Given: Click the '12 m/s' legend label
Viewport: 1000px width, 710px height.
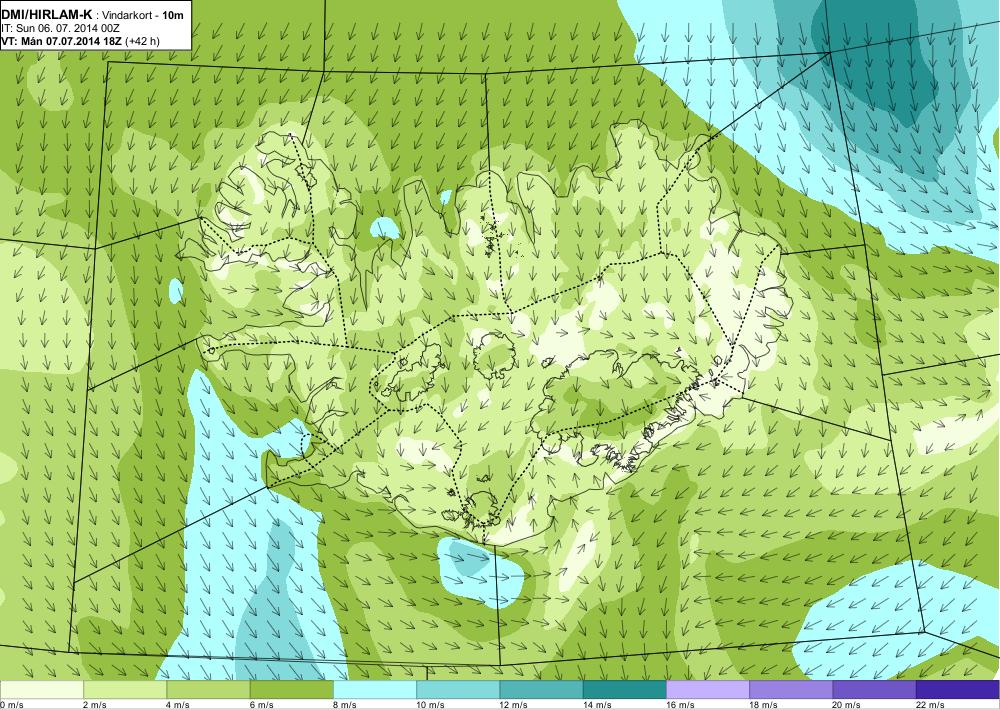Looking at the screenshot, I should pos(514,705).
